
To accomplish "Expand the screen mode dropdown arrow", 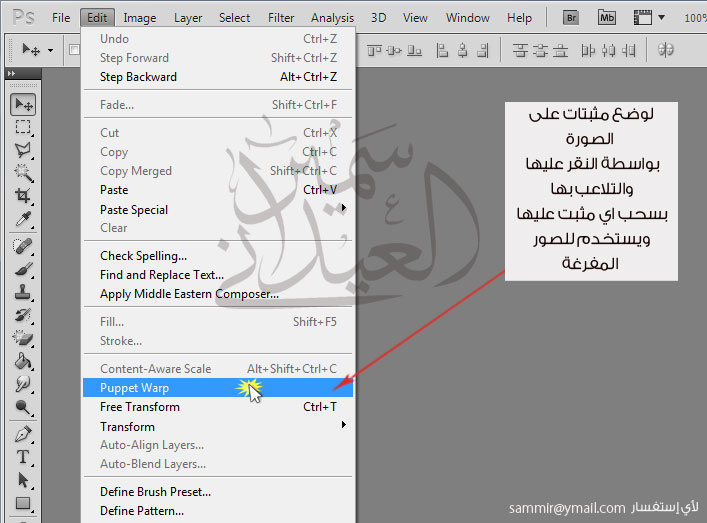I will (x=661, y=18).
